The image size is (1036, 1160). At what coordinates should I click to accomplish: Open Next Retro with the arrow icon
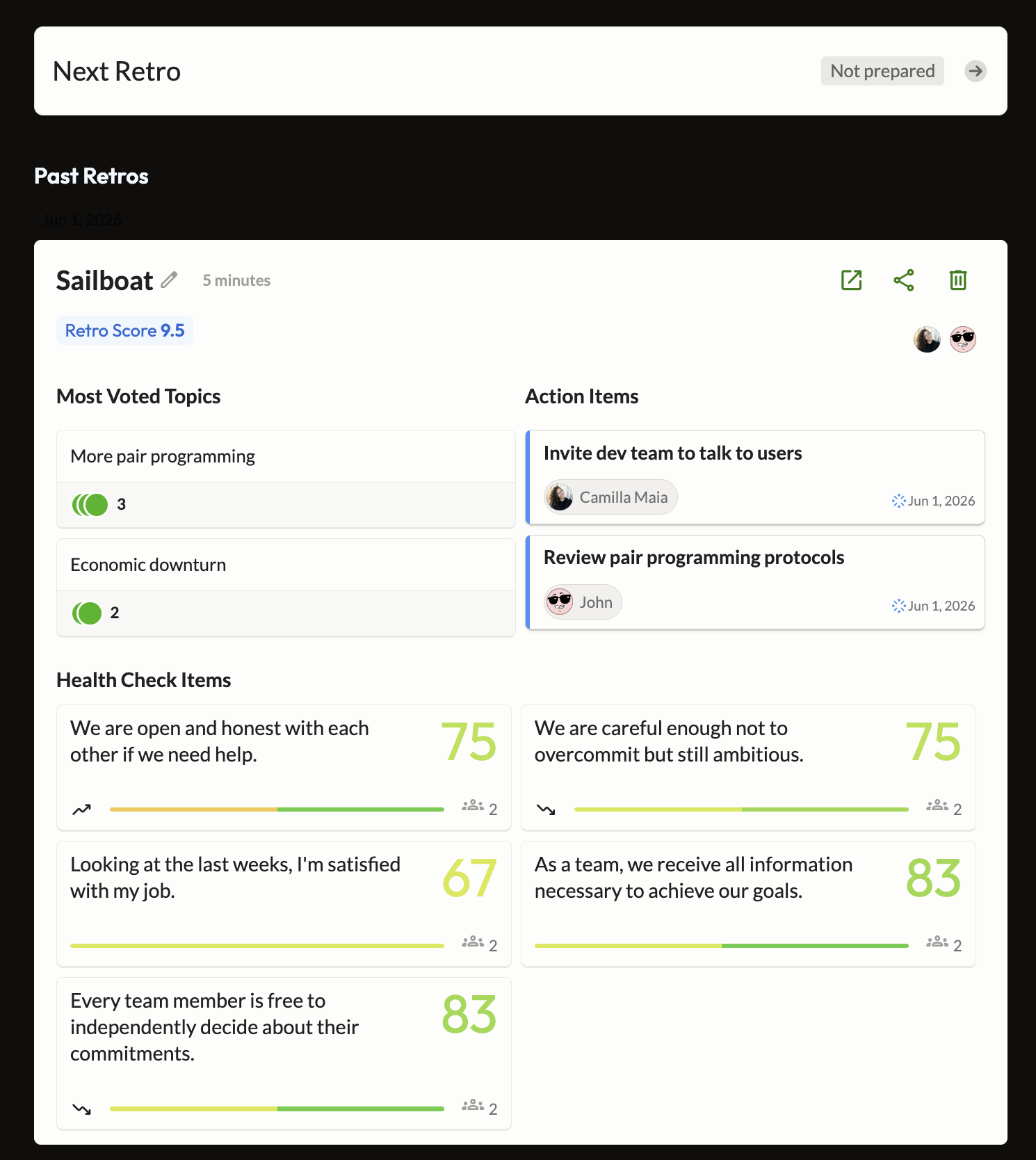point(976,71)
